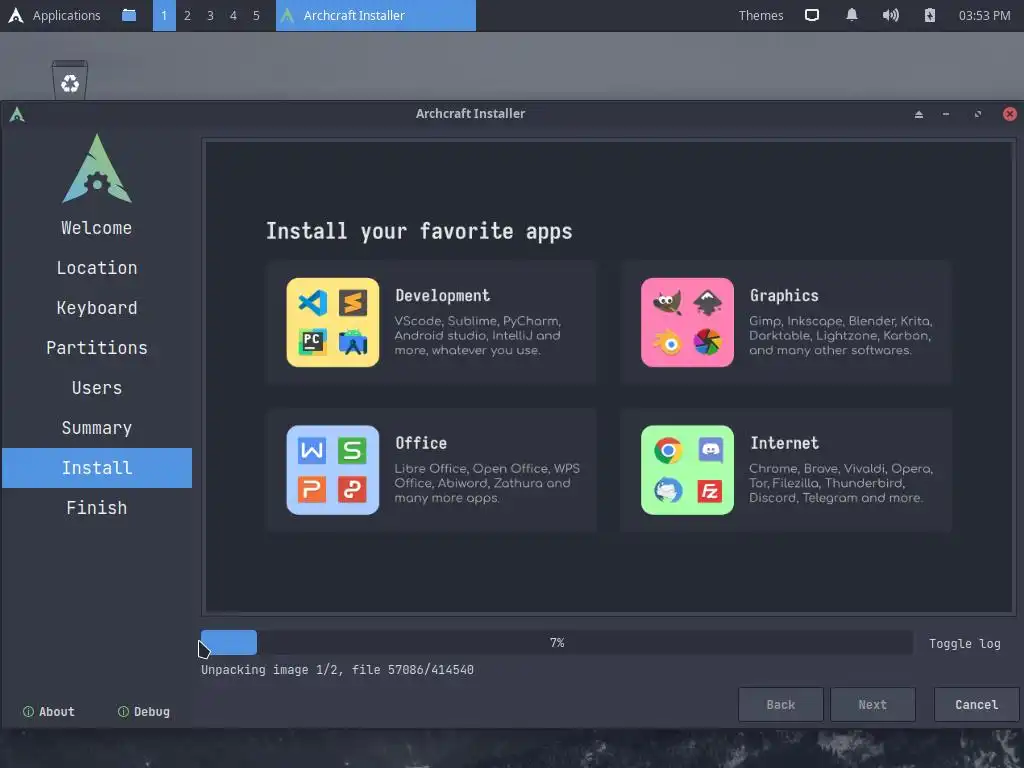Screen dimensions: 1024x768
Task: Click the Next button
Action: tap(872, 704)
